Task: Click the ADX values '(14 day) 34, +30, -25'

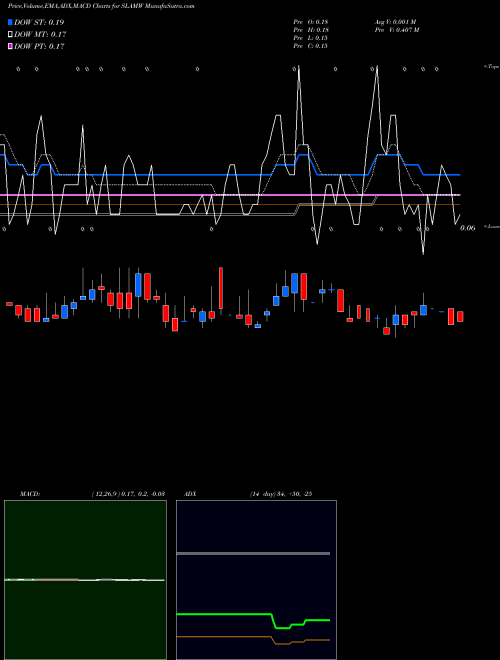Action: click(x=281, y=494)
